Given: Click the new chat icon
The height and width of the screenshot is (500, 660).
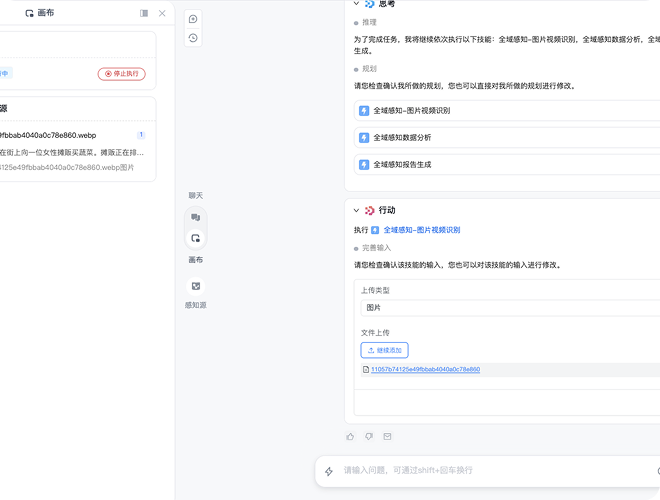Looking at the screenshot, I should tap(193, 19).
